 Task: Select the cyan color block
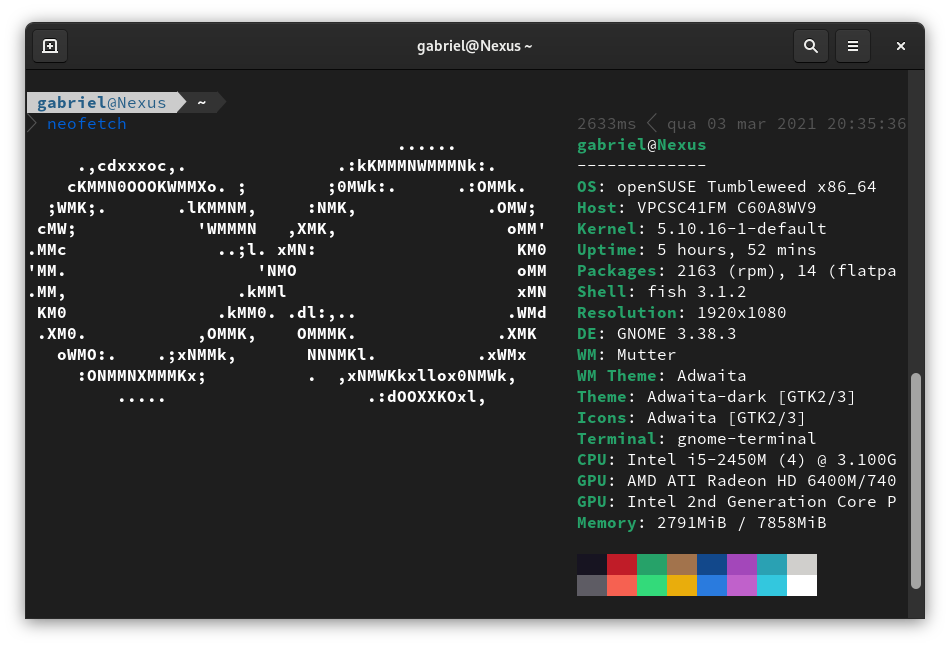(x=772, y=585)
